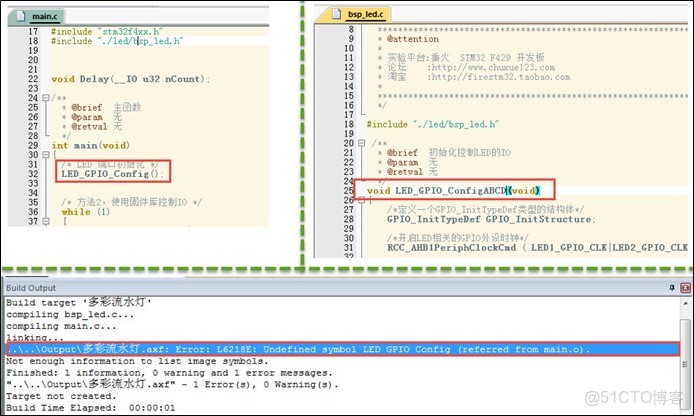Click the stm32f4xx.h include line in main.c
The width and height of the screenshot is (694, 416).
coord(107,31)
